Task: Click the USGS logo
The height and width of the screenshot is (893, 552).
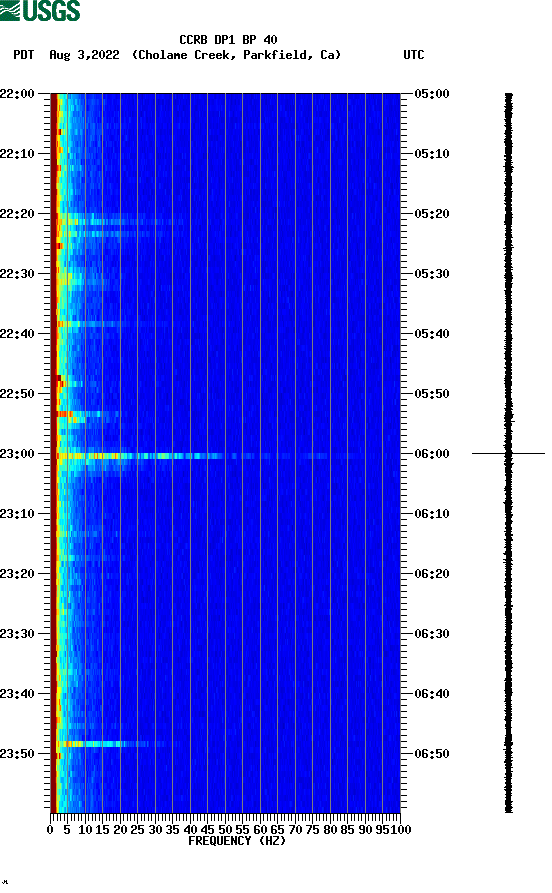Action: (40, 10)
